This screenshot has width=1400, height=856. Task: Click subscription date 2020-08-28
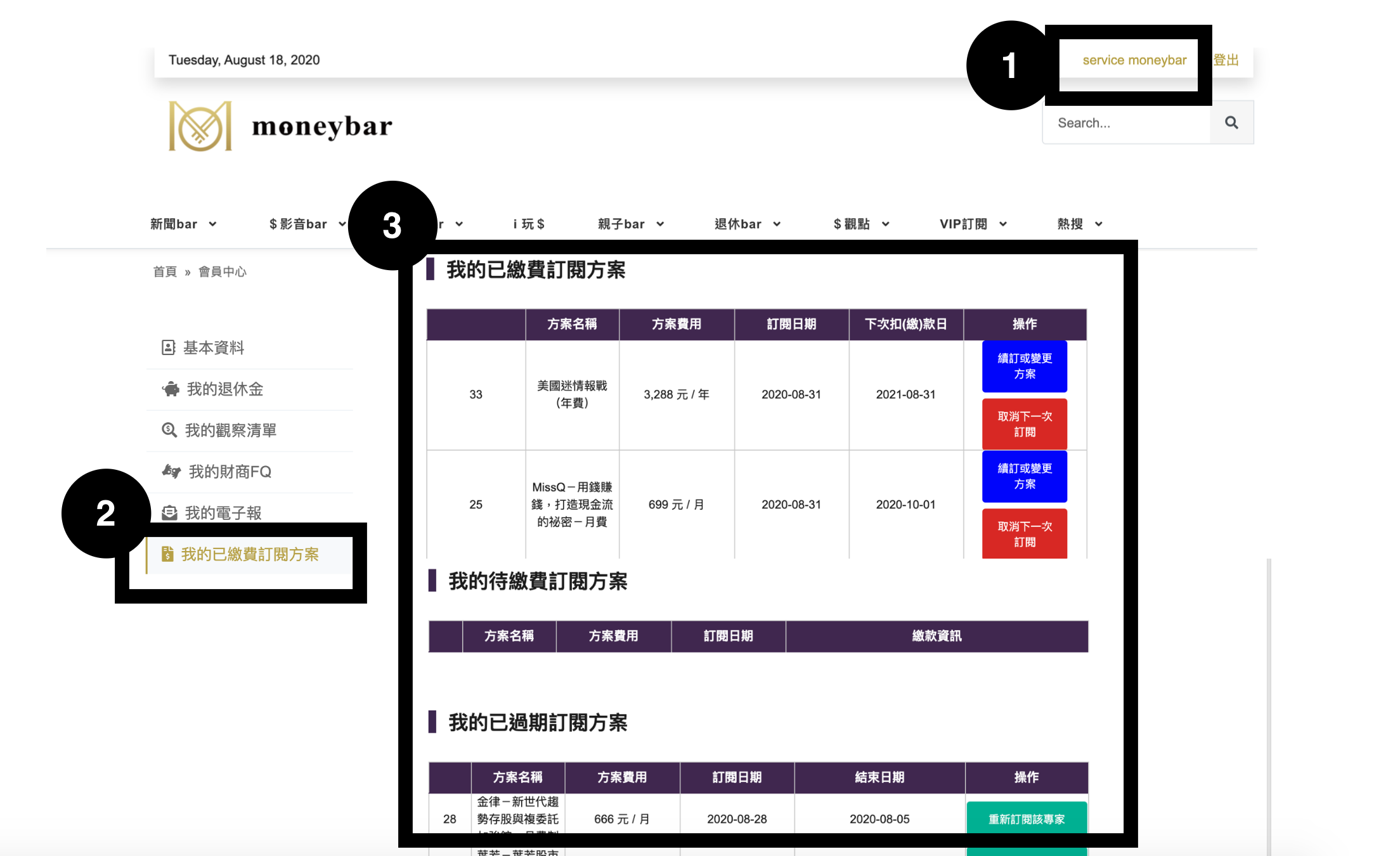(x=737, y=819)
